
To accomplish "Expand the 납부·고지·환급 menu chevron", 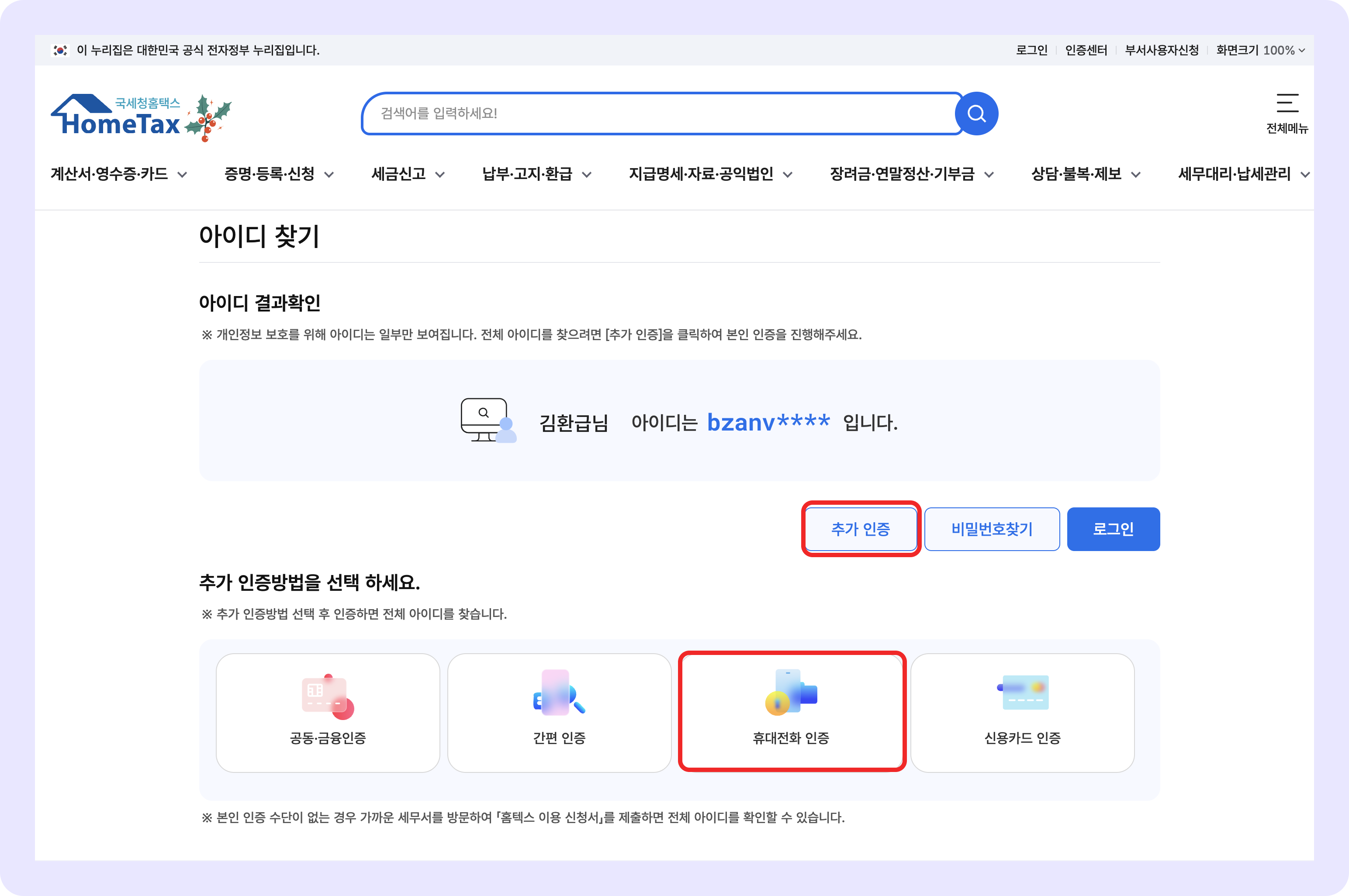I will pos(587,176).
